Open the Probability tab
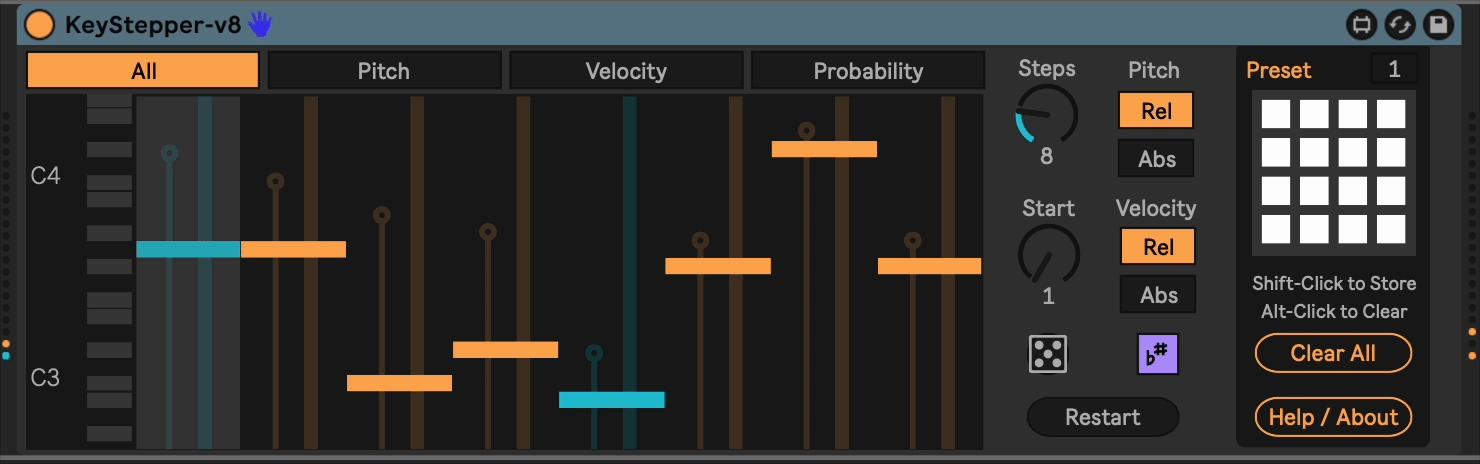The height and width of the screenshot is (464, 1480). [x=868, y=71]
